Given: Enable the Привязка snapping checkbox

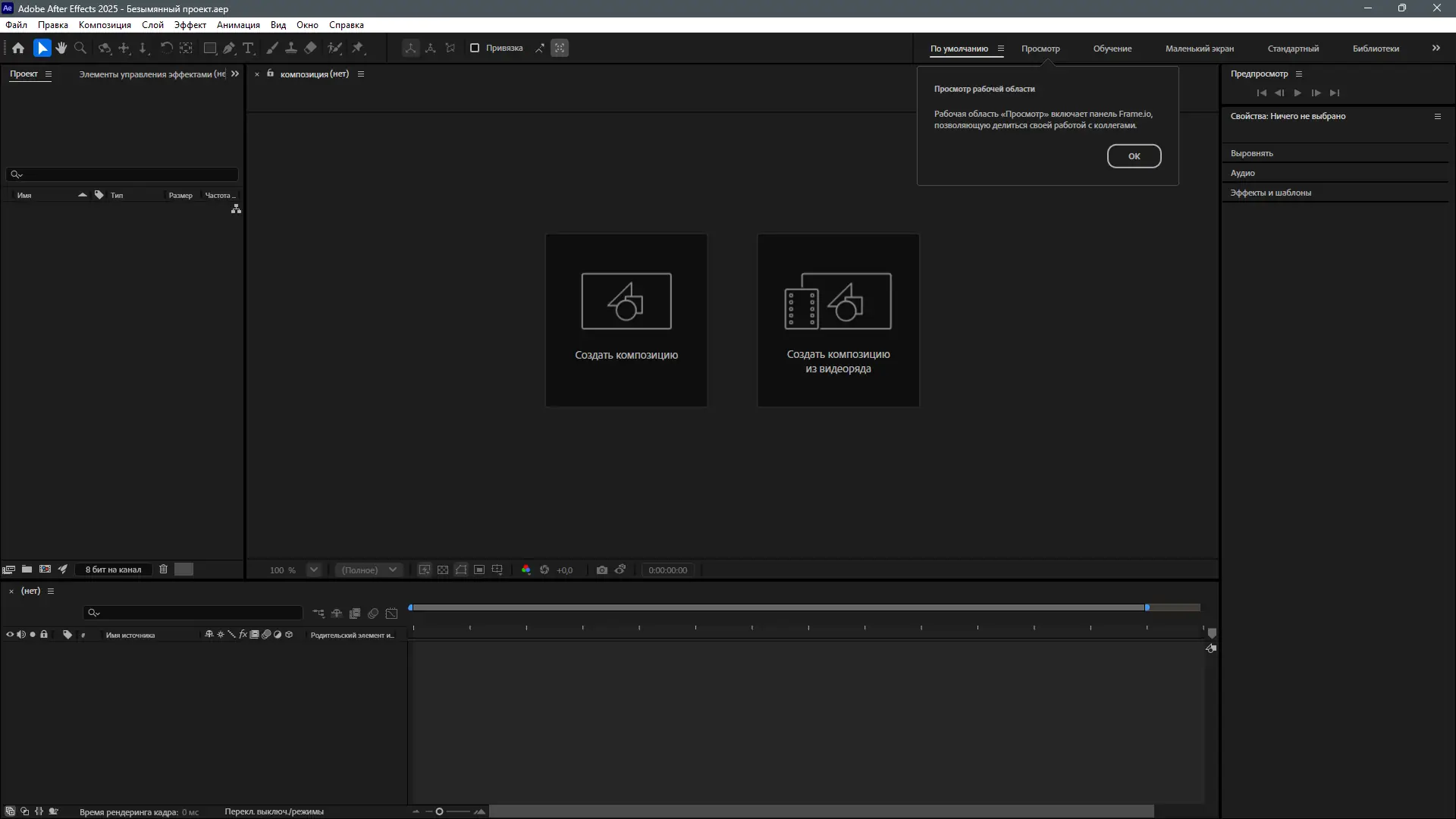Looking at the screenshot, I should pyautogui.click(x=475, y=48).
